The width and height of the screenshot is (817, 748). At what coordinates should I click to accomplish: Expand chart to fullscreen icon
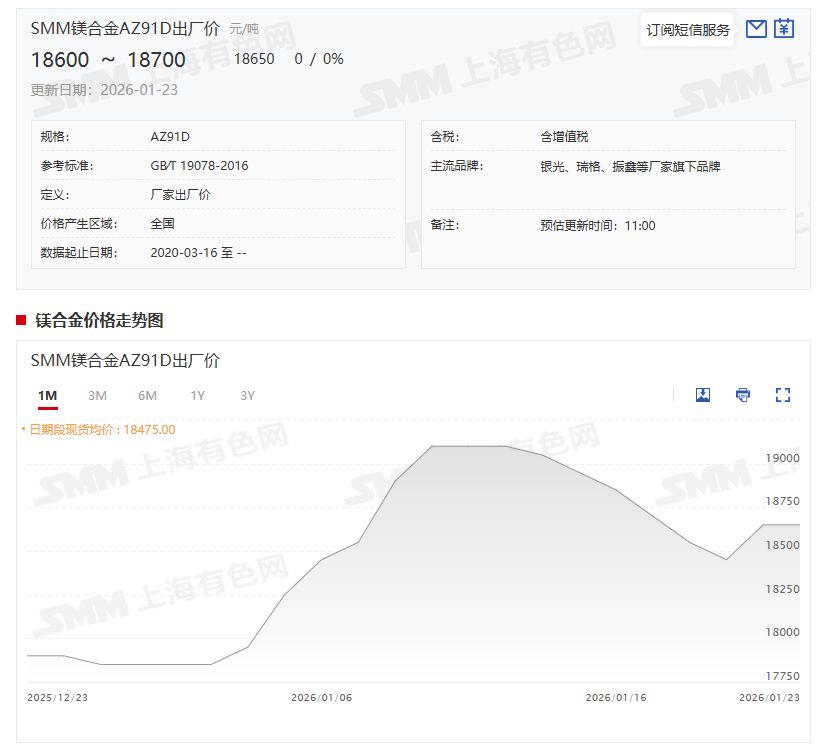[783, 395]
